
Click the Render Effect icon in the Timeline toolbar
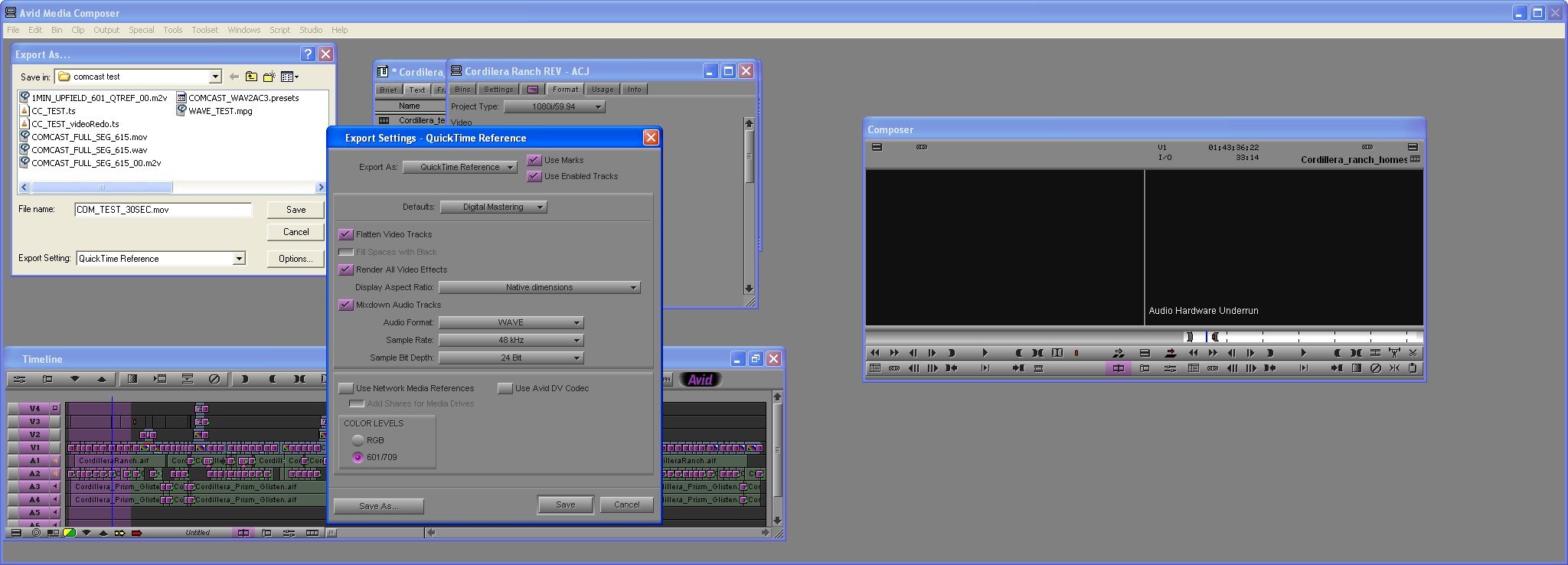point(160,379)
